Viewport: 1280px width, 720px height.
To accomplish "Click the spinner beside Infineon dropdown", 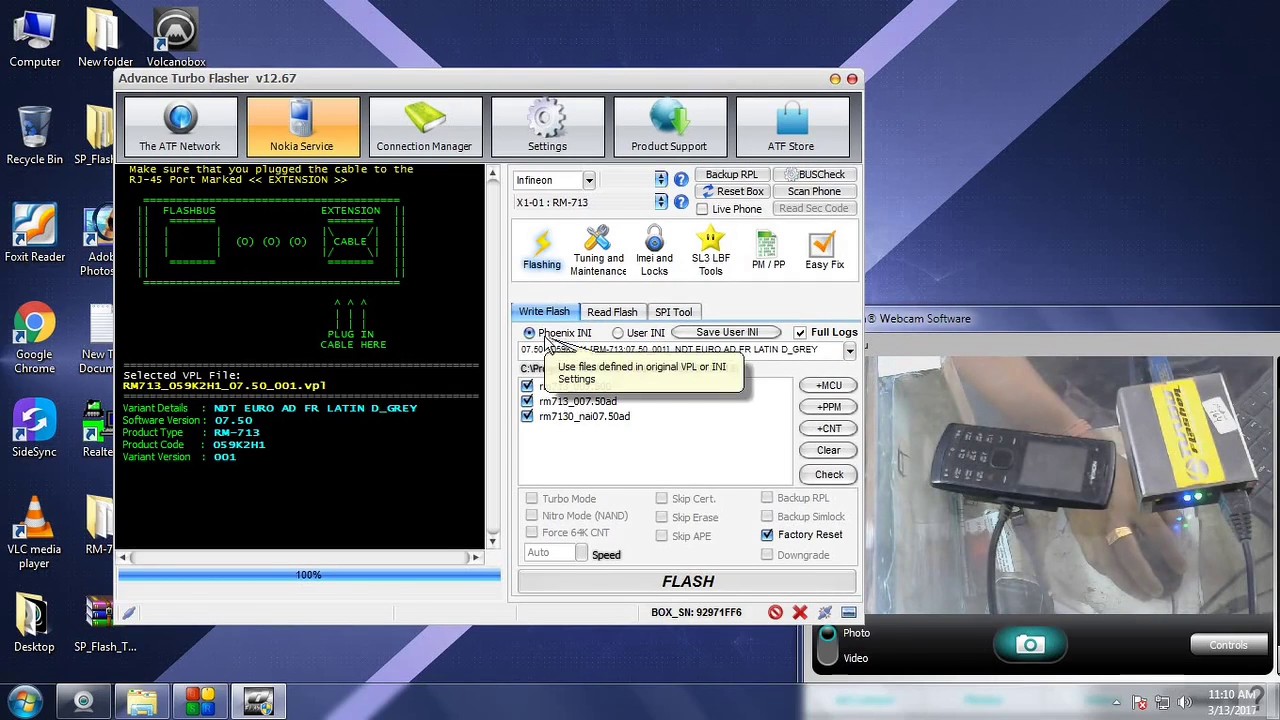I will coord(661,180).
